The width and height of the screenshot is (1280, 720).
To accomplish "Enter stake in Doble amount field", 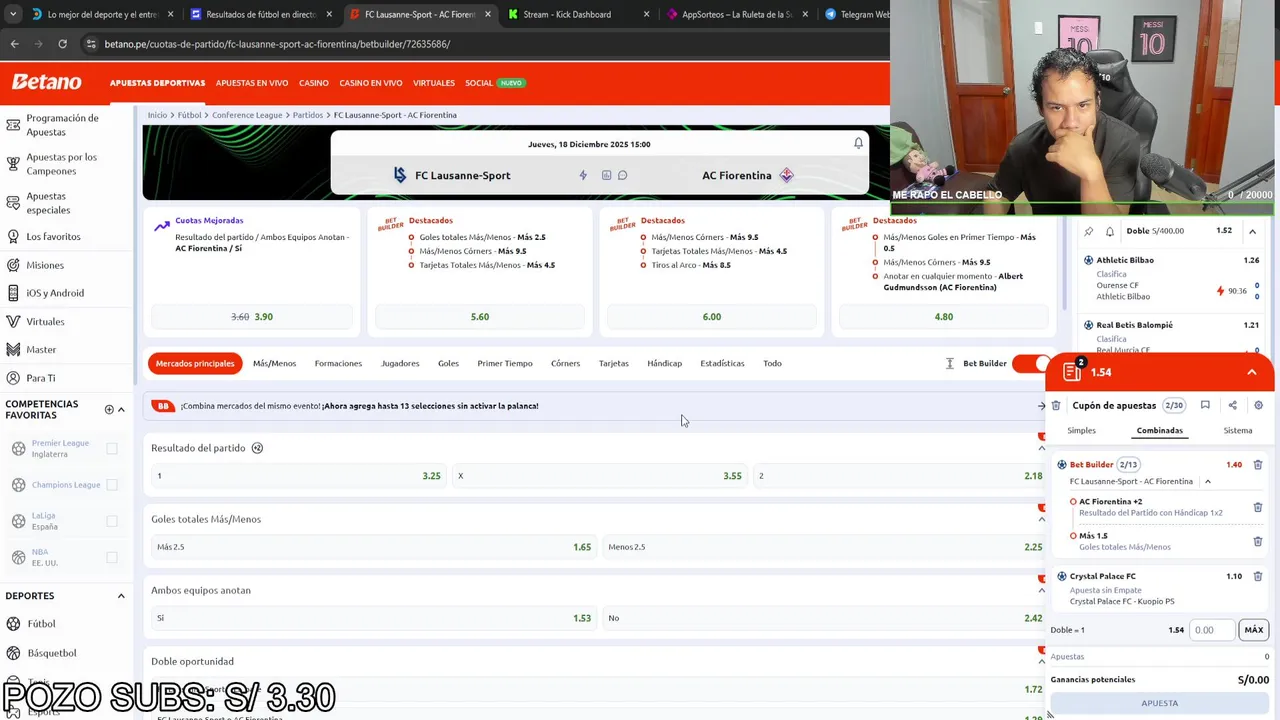I will [x=1212, y=630].
